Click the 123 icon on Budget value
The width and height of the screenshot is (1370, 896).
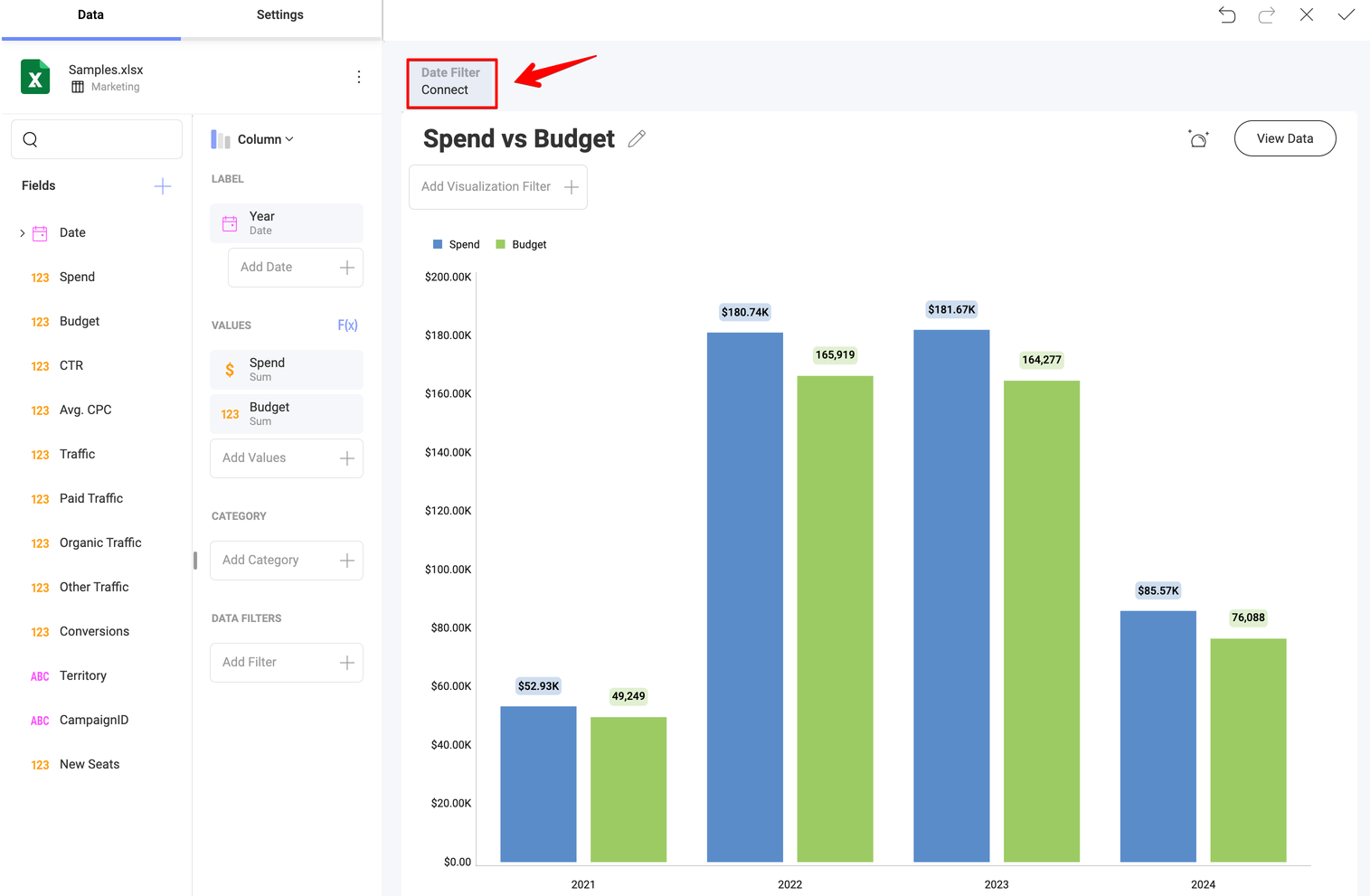tap(230, 414)
